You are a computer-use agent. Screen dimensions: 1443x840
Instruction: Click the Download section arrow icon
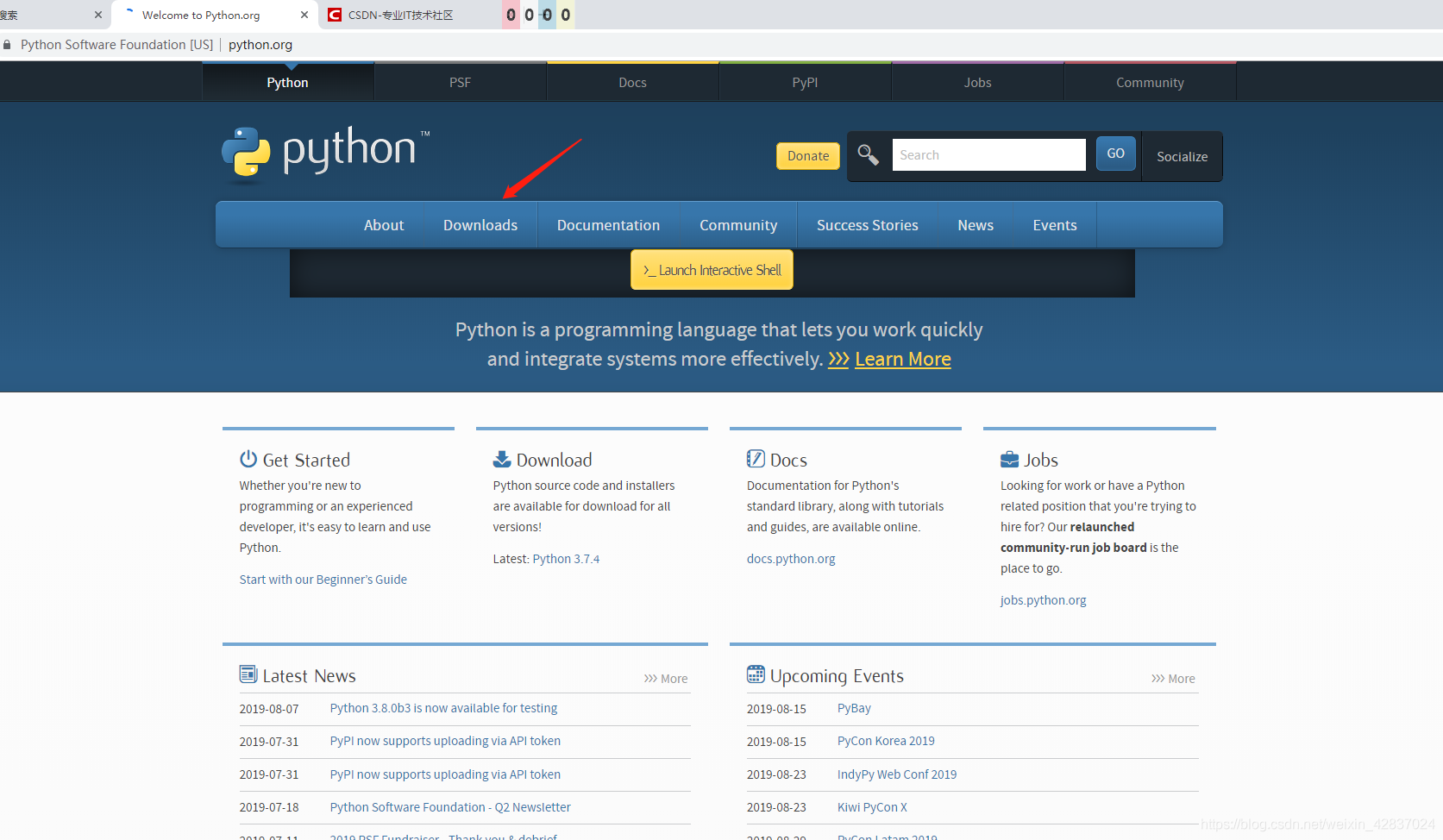[502, 459]
